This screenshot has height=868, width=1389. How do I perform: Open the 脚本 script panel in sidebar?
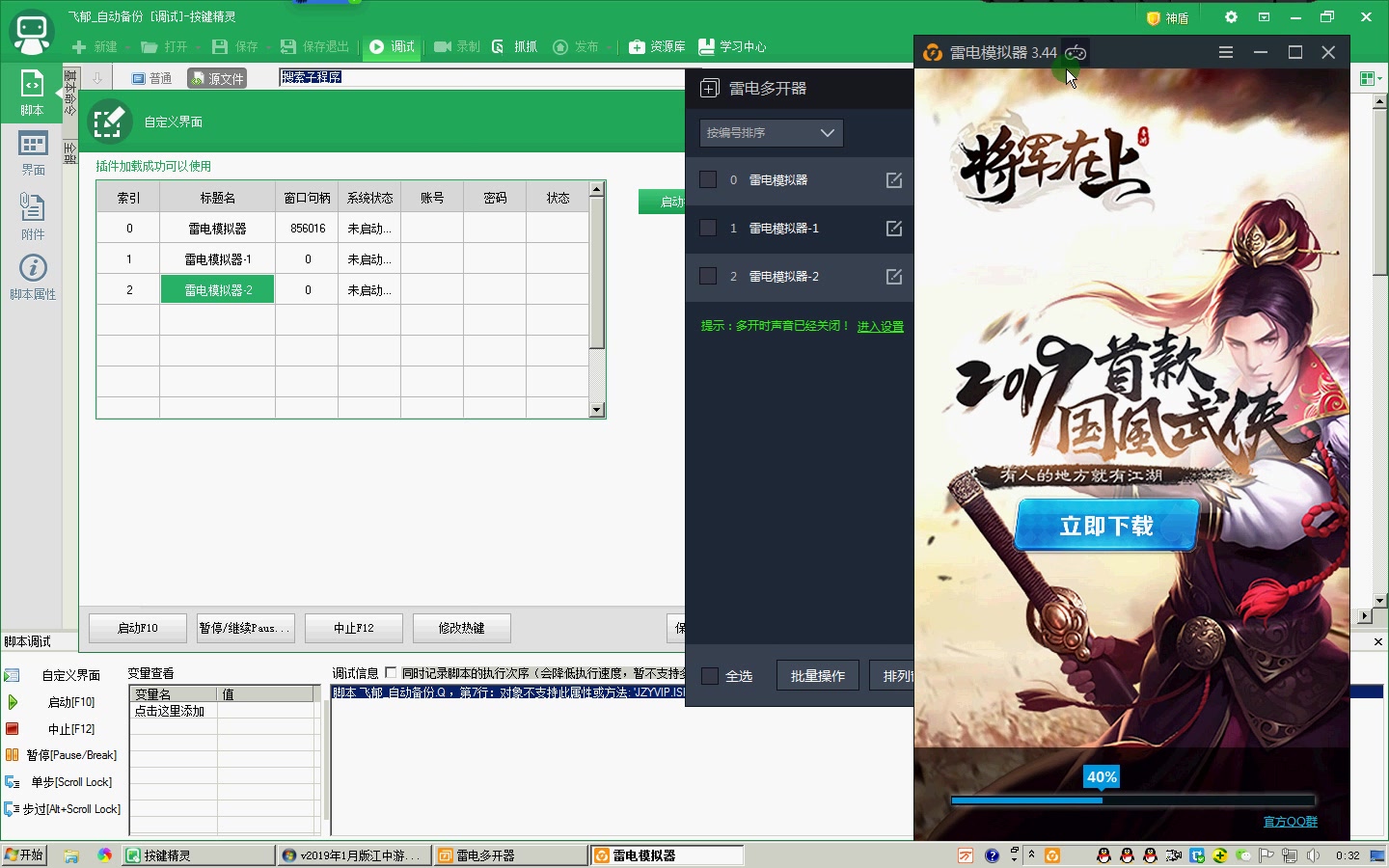click(x=32, y=93)
